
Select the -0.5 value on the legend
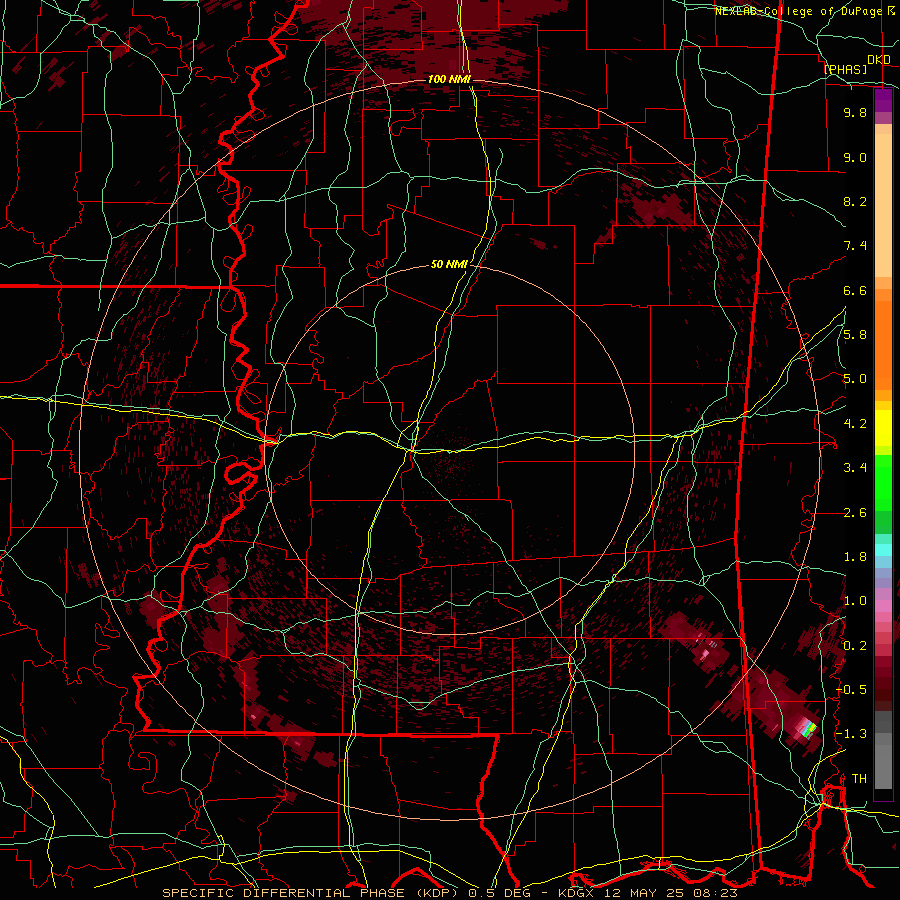pos(852,690)
